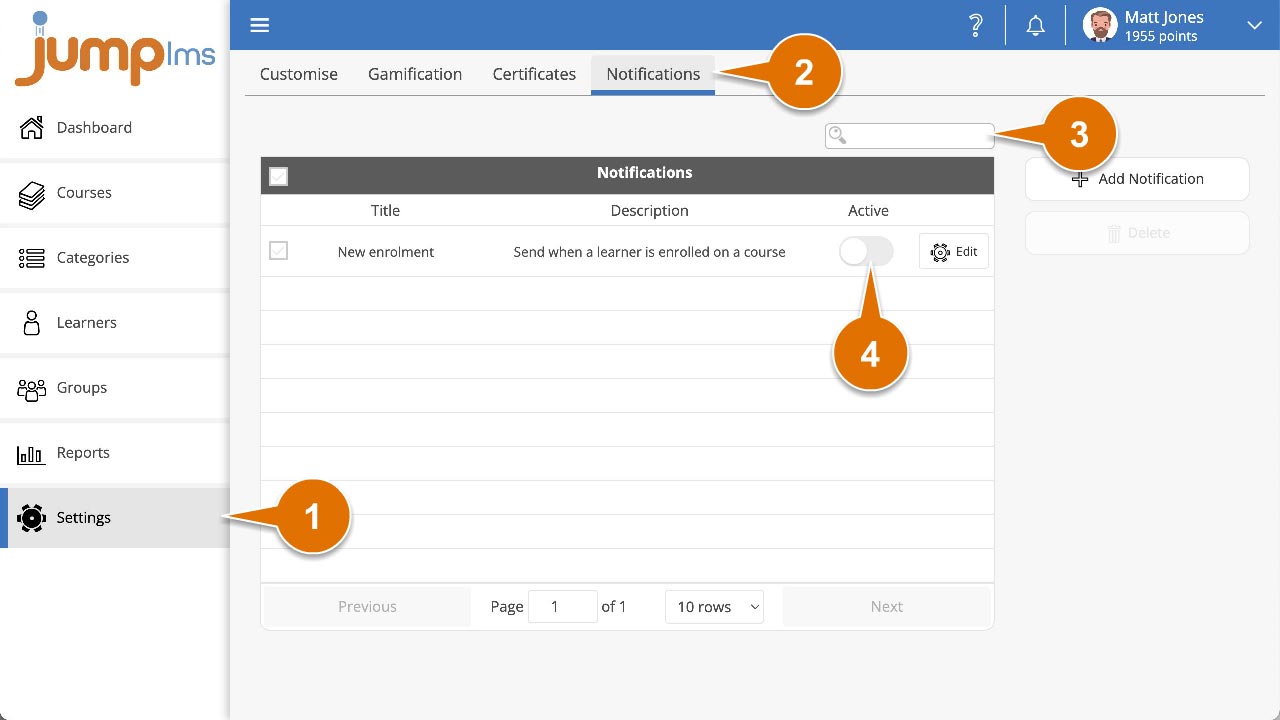Viewport: 1280px width, 720px height.
Task: Expand the user account dropdown chevron
Action: (x=1254, y=25)
